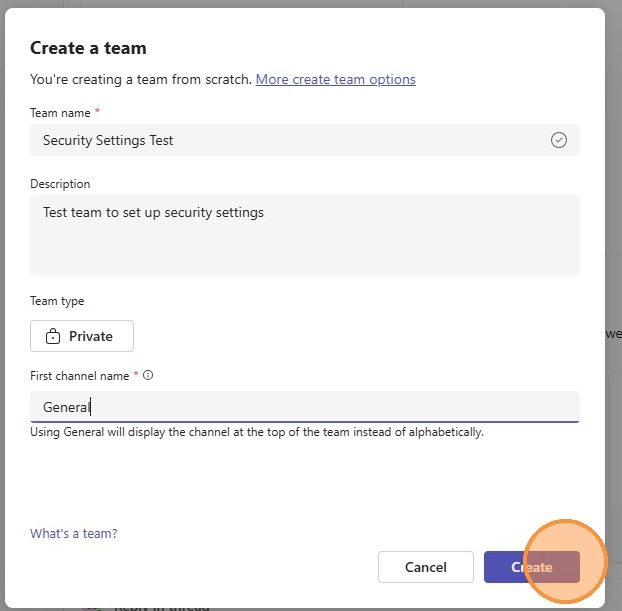Click the First channel name label
Screen dimensions: 622x611
(x=79, y=376)
